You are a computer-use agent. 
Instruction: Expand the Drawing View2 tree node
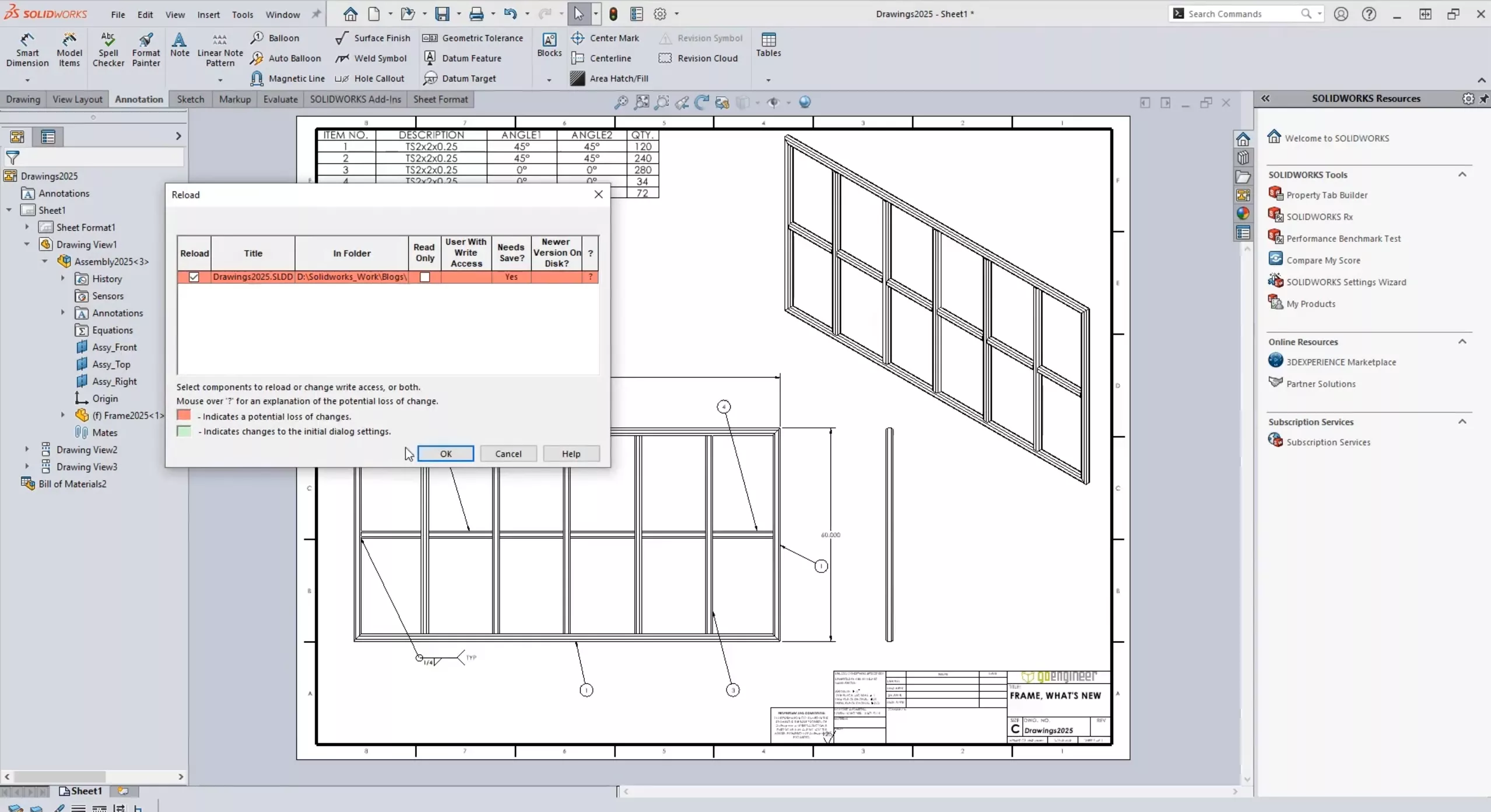coord(27,449)
